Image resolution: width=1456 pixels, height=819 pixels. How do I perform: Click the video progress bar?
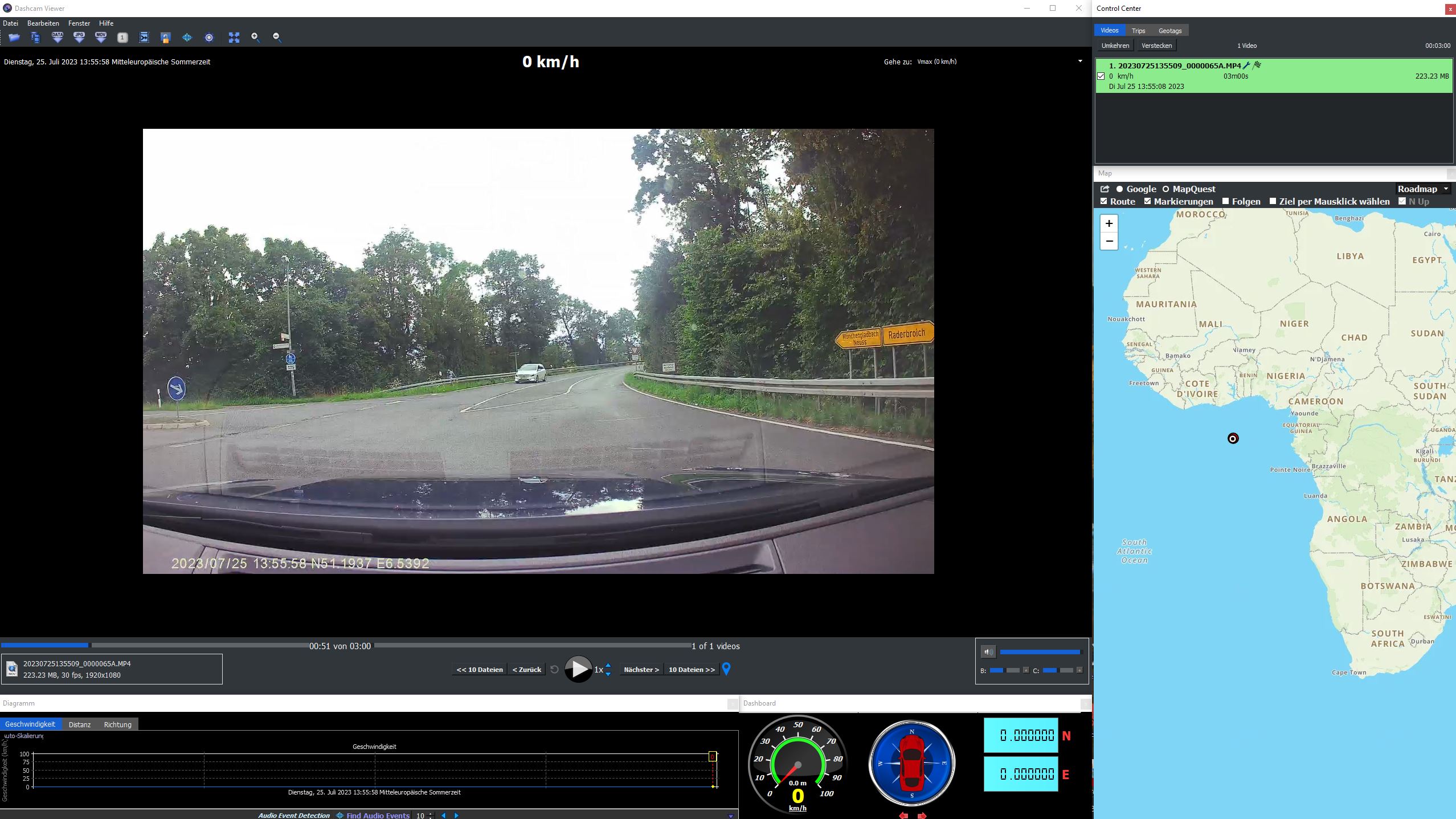199,645
